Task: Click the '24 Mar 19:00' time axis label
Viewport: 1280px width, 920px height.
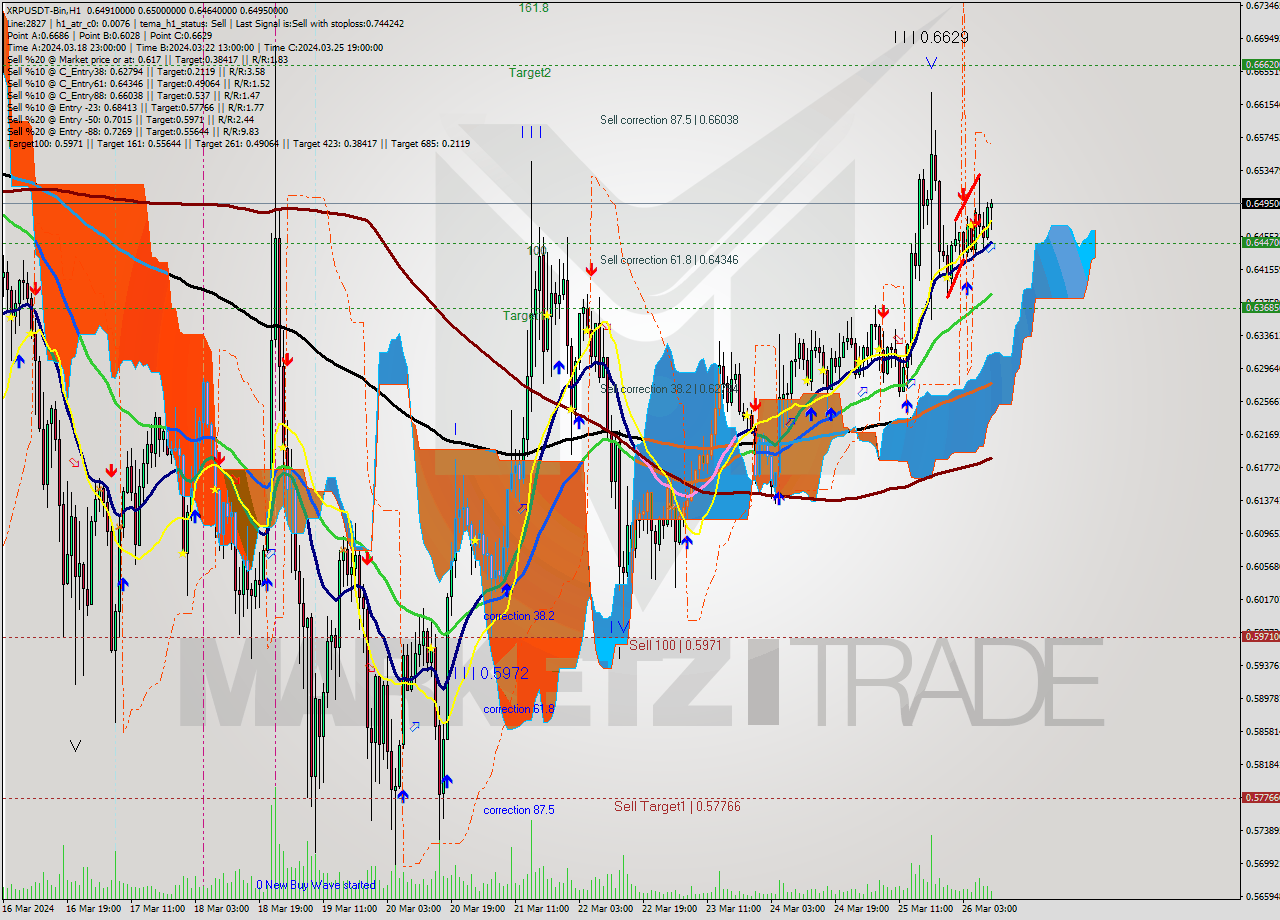Action: click(863, 909)
